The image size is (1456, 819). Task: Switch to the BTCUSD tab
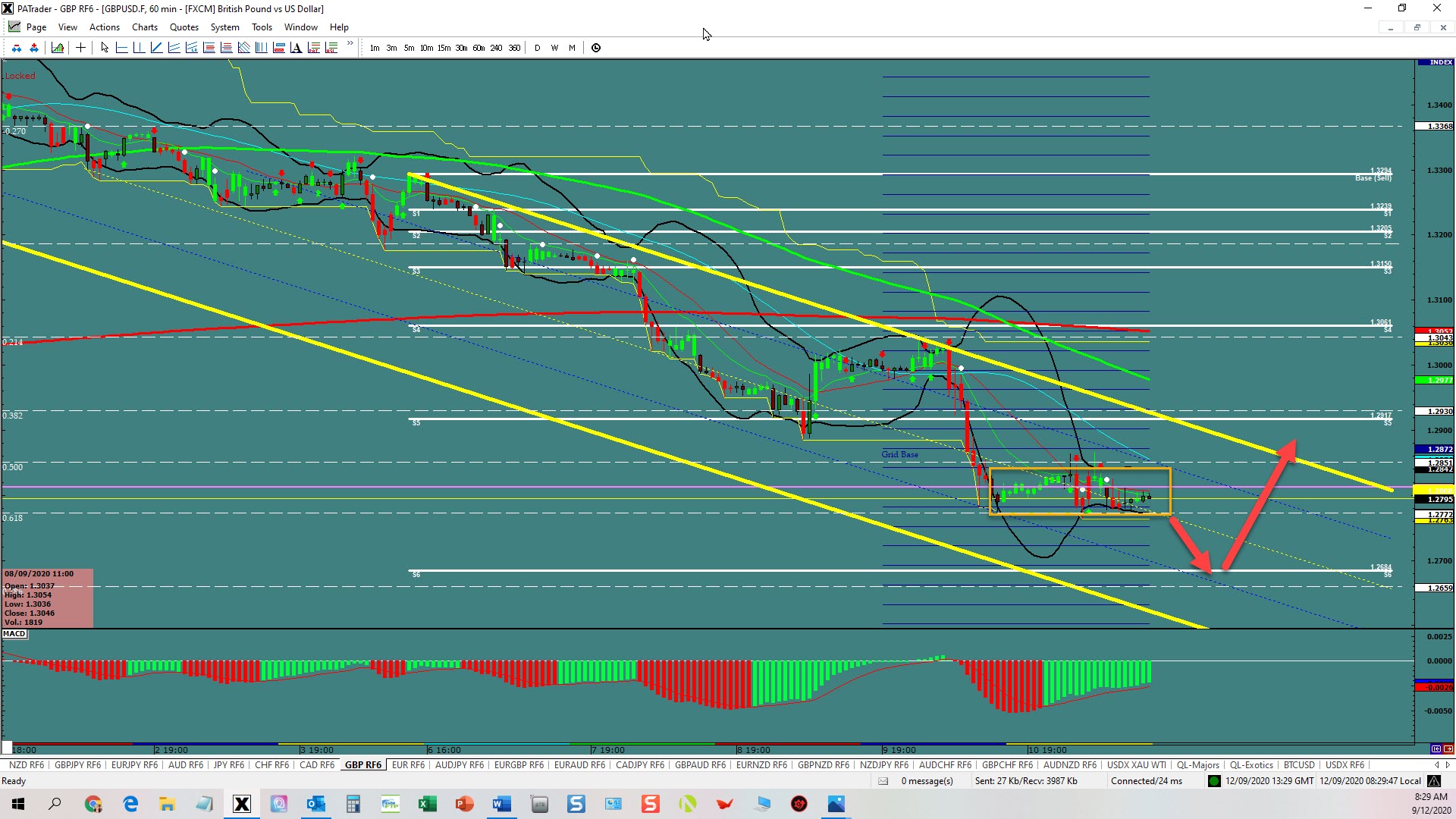click(1299, 765)
